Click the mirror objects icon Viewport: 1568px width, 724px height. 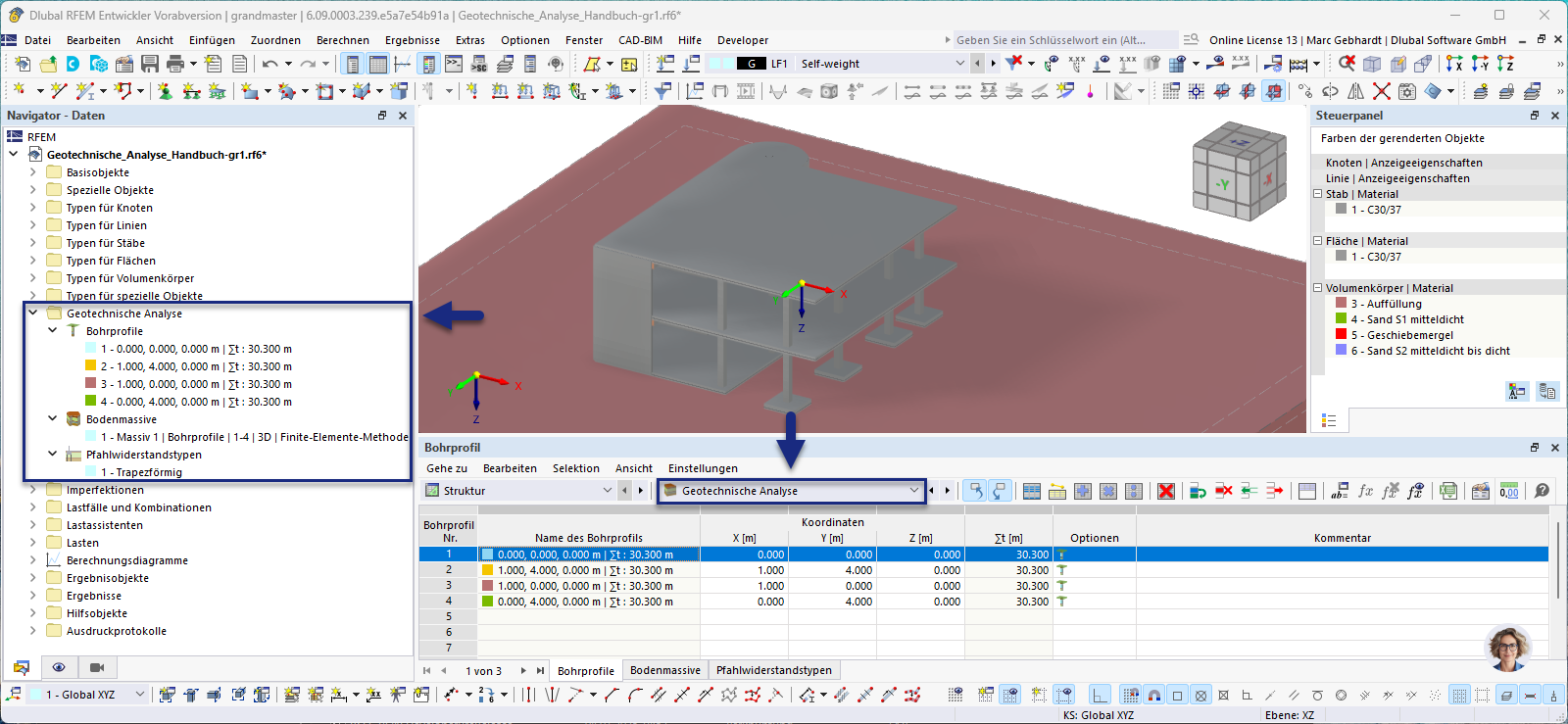click(1355, 90)
